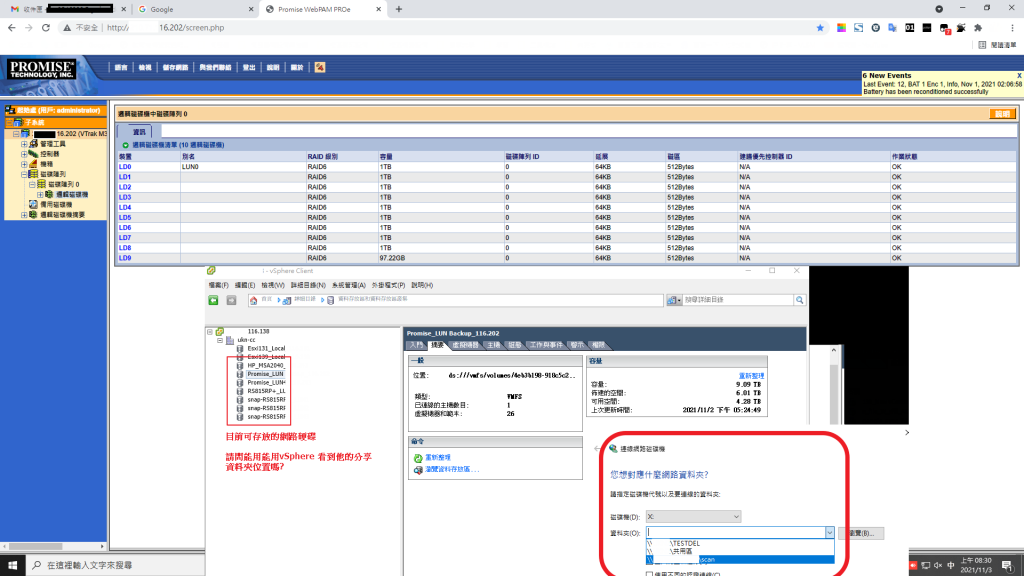Select the 控制器 controller icon in tree

pyautogui.click(x=33, y=154)
